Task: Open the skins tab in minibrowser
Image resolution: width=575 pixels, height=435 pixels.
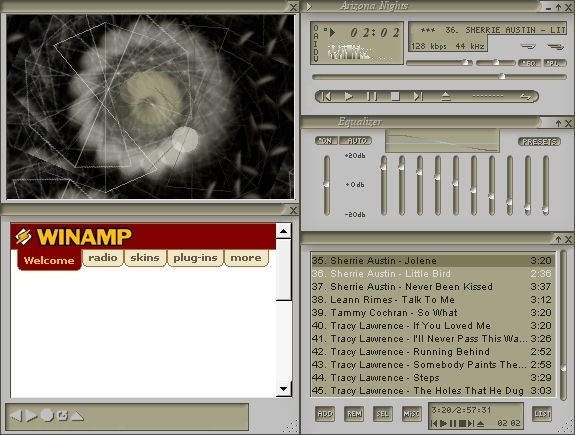Action: (x=145, y=258)
